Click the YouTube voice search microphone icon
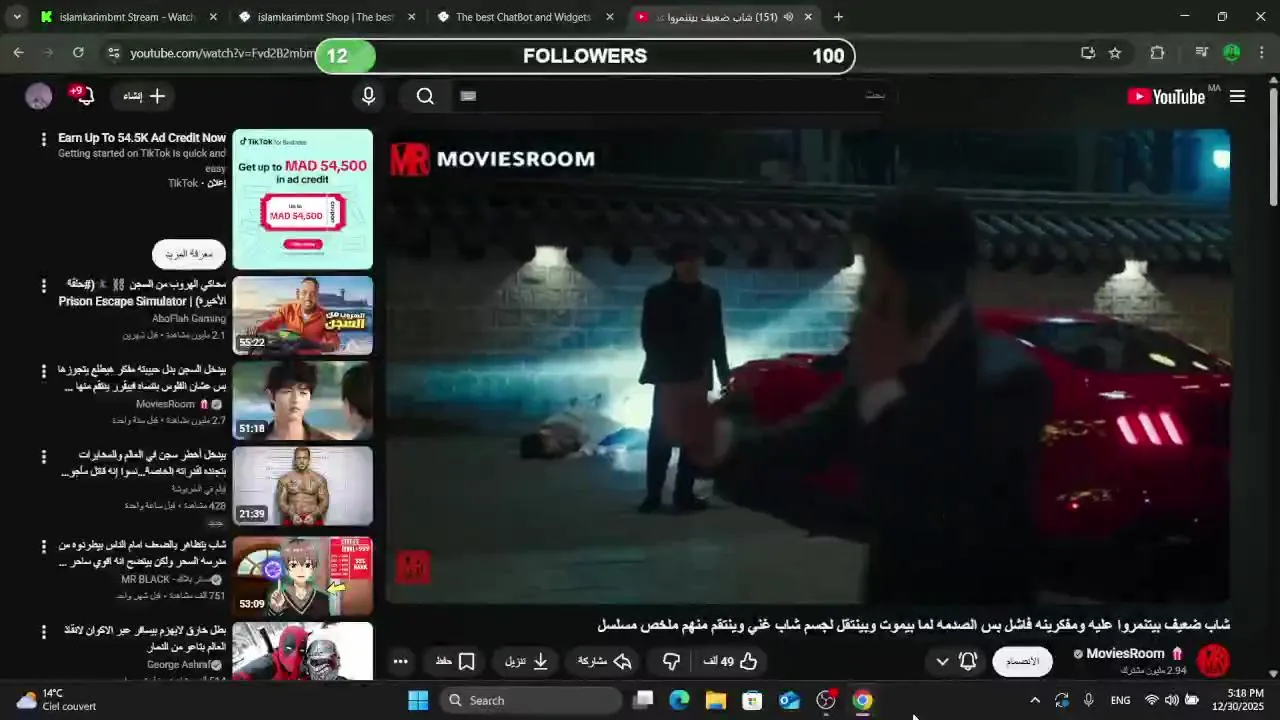The width and height of the screenshot is (1280, 720). 368,96
